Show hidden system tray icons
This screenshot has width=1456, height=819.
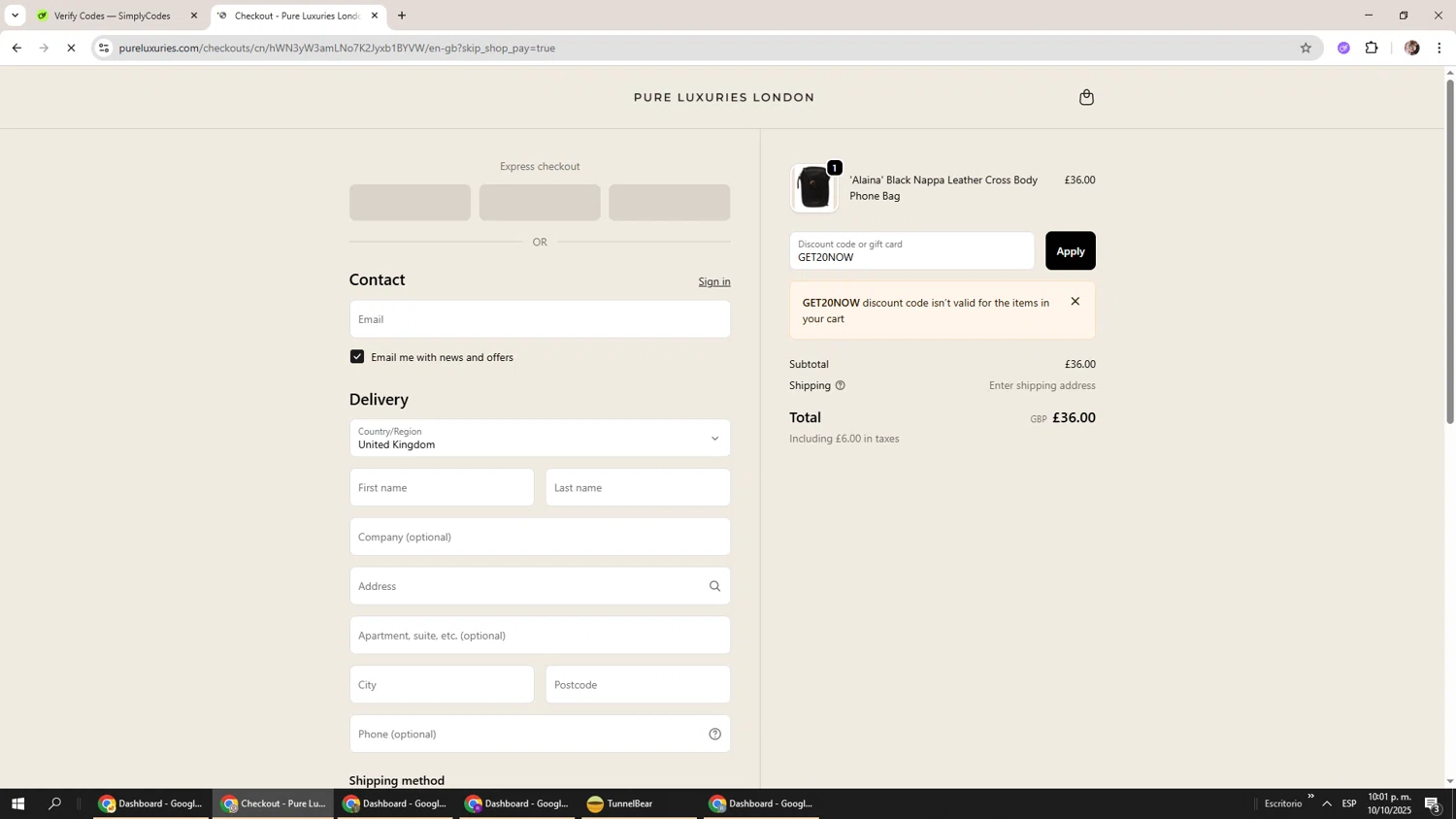1327,803
